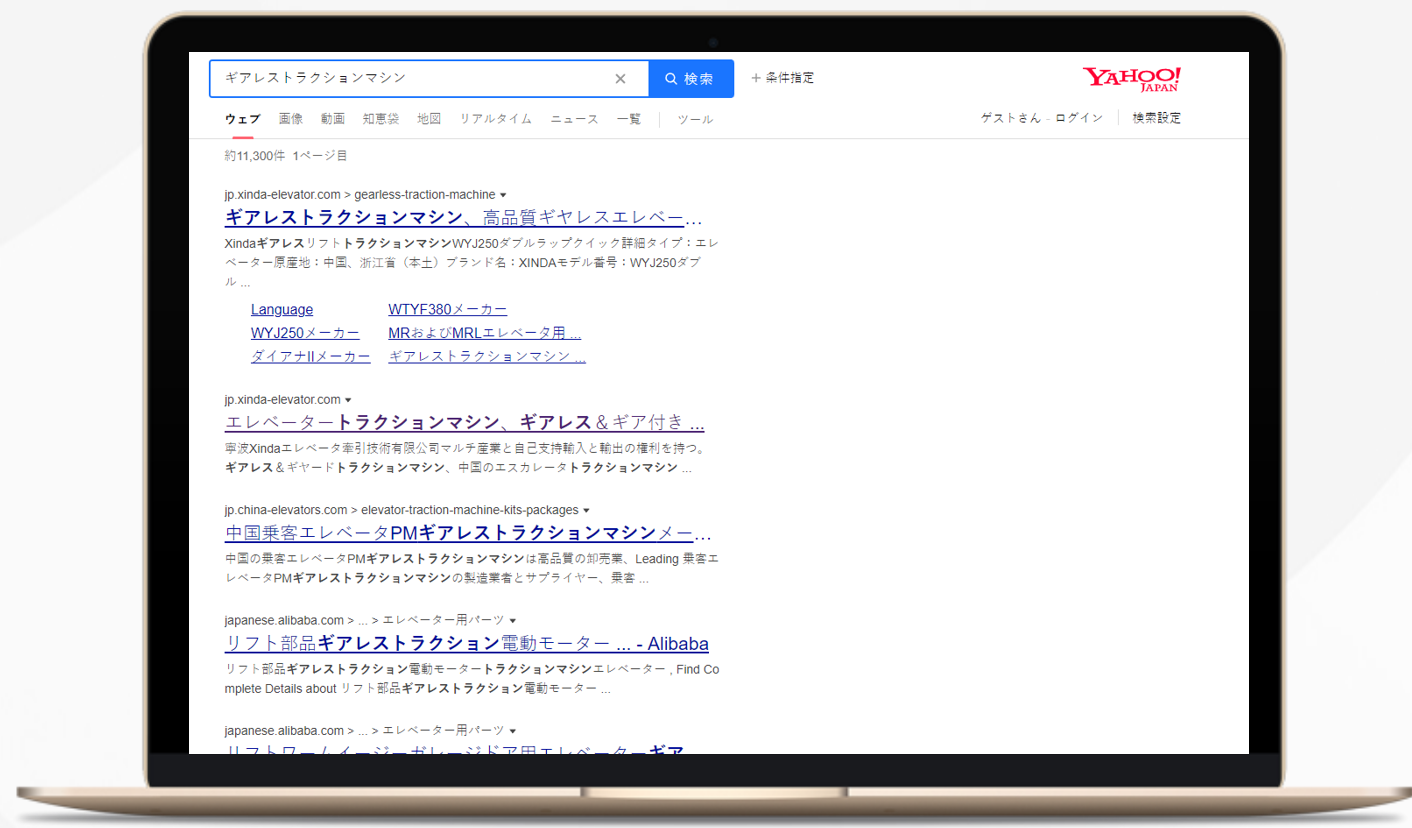Open the Language sublink
This screenshot has height=828, width=1412.
281,309
